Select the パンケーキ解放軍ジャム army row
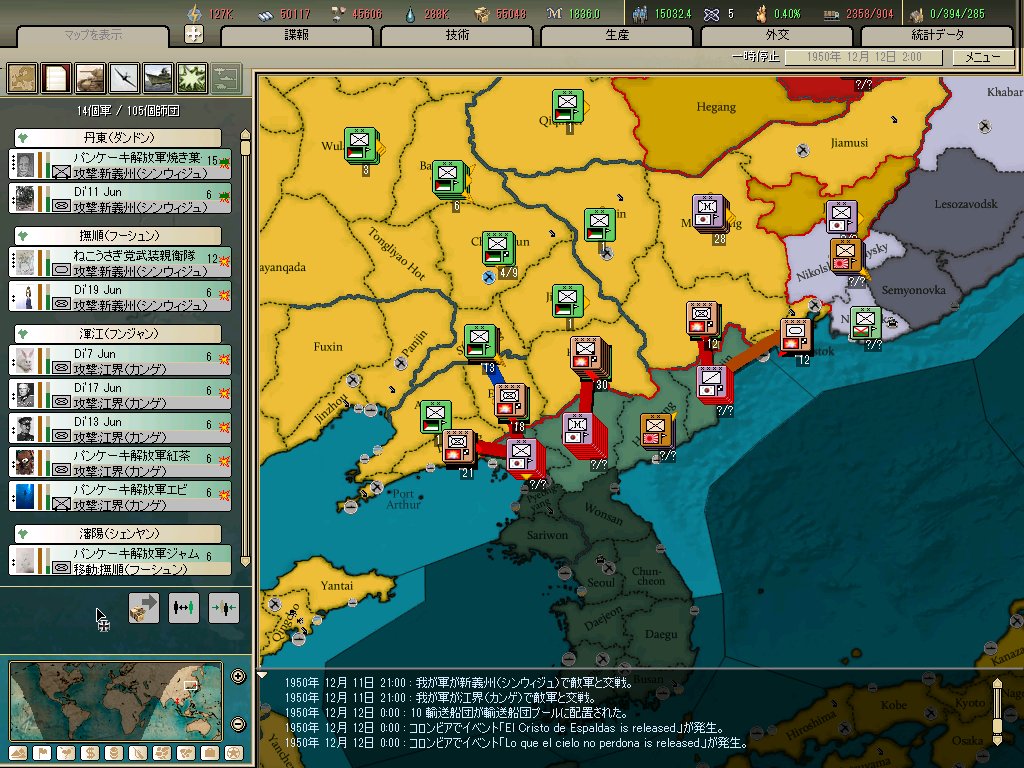 pyautogui.click(x=120, y=560)
